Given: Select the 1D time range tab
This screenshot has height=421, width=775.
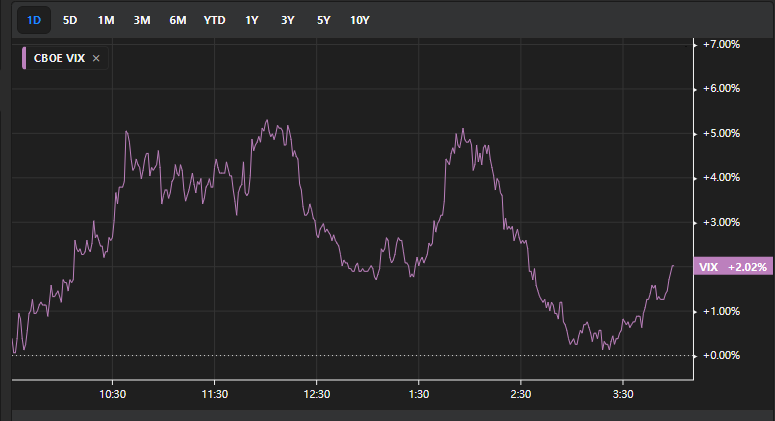Looking at the screenshot, I should tap(34, 20).
